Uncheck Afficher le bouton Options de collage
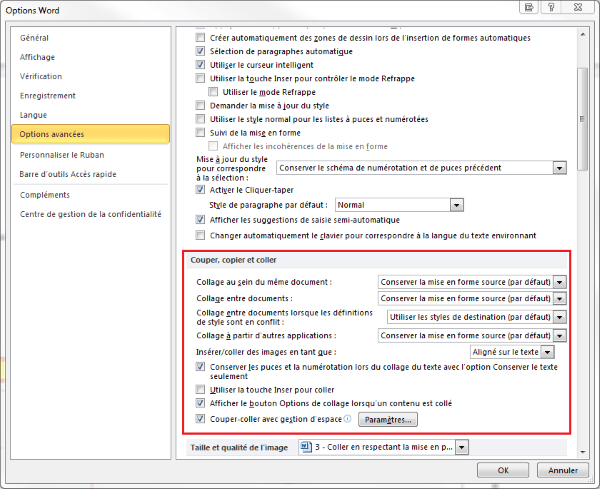 200,403
